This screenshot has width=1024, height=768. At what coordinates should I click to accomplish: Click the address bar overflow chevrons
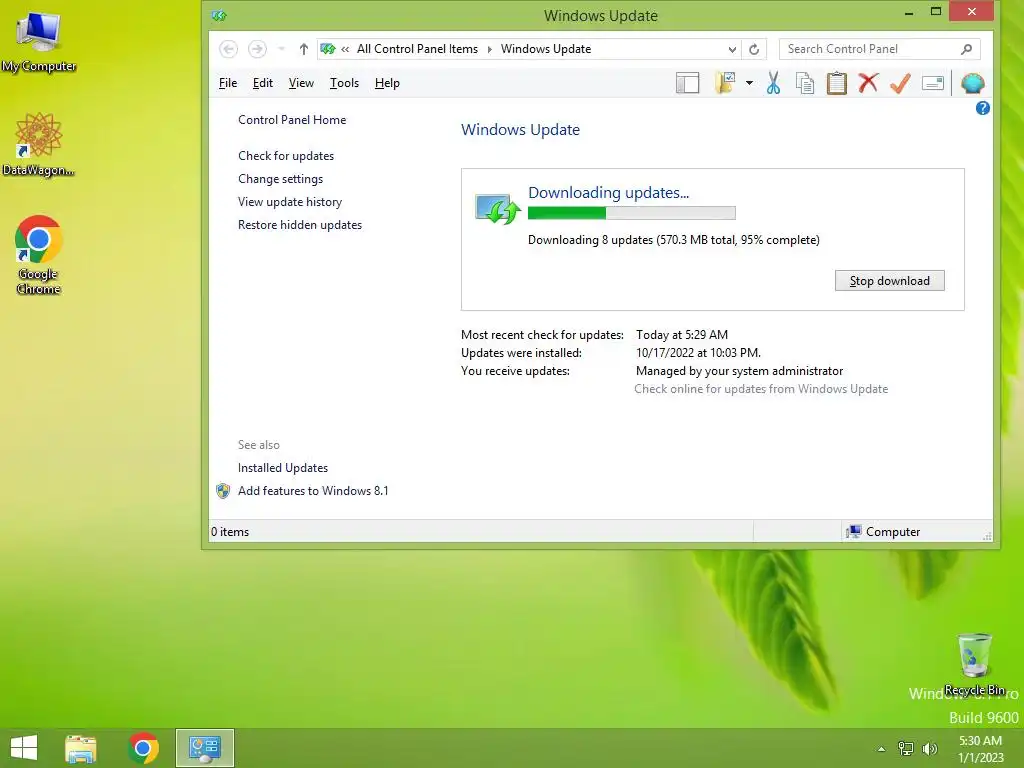[345, 49]
